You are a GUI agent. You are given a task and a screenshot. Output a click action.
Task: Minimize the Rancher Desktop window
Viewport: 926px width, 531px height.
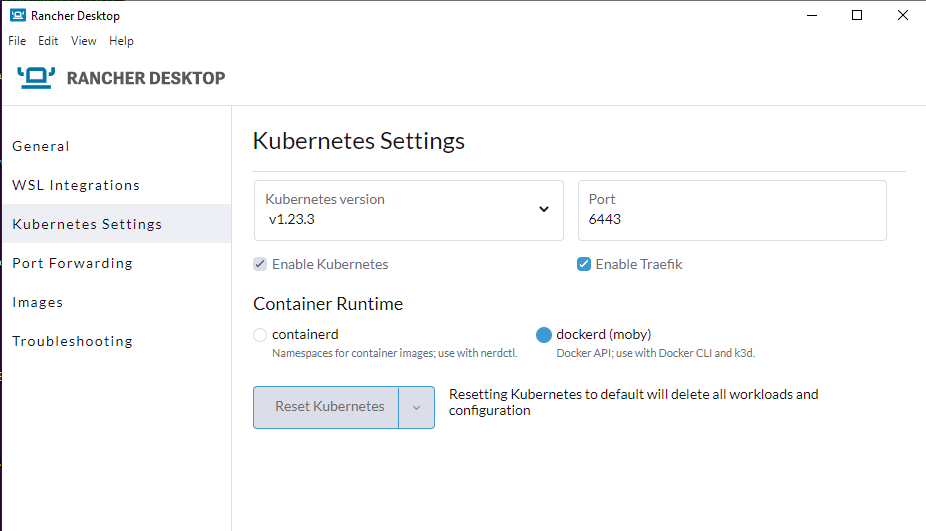(x=812, y=15)
